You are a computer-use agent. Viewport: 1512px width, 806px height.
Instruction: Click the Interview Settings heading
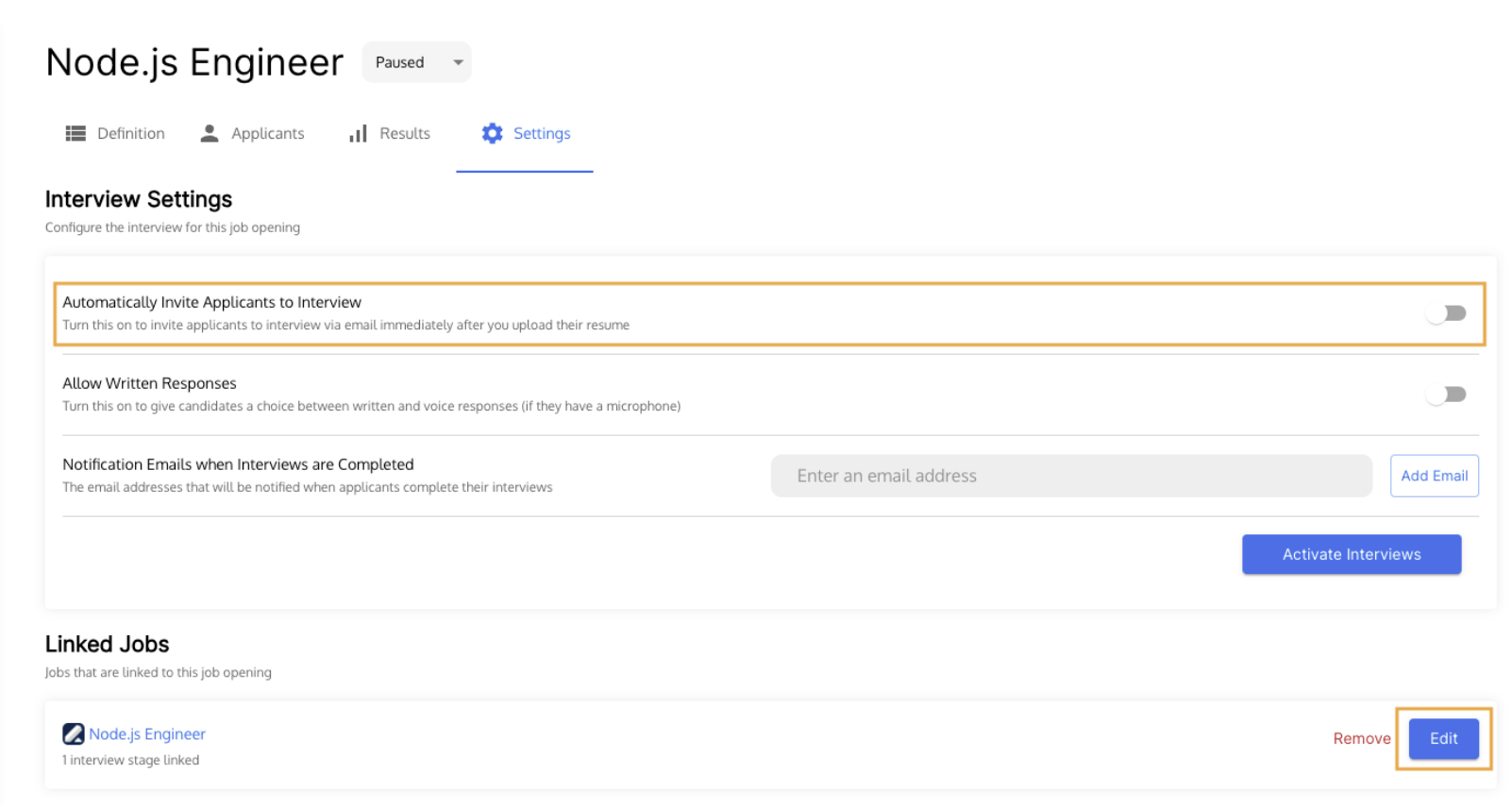coord(139,199)
